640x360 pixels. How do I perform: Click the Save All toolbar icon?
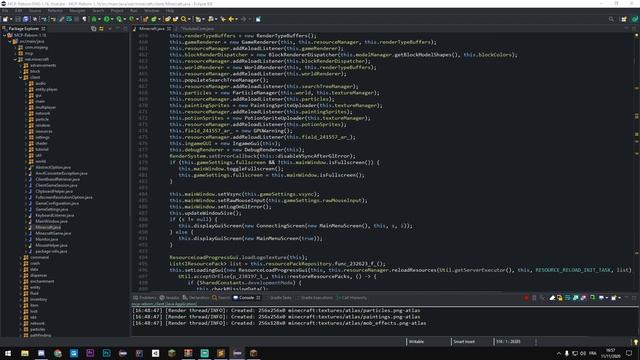pyautogui.click(x=26, y=19)
